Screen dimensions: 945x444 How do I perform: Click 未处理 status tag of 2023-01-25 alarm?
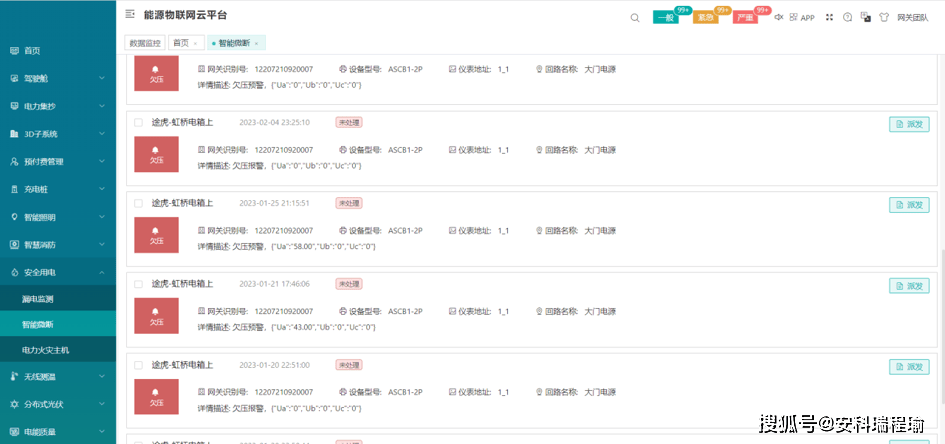point(349,203)
